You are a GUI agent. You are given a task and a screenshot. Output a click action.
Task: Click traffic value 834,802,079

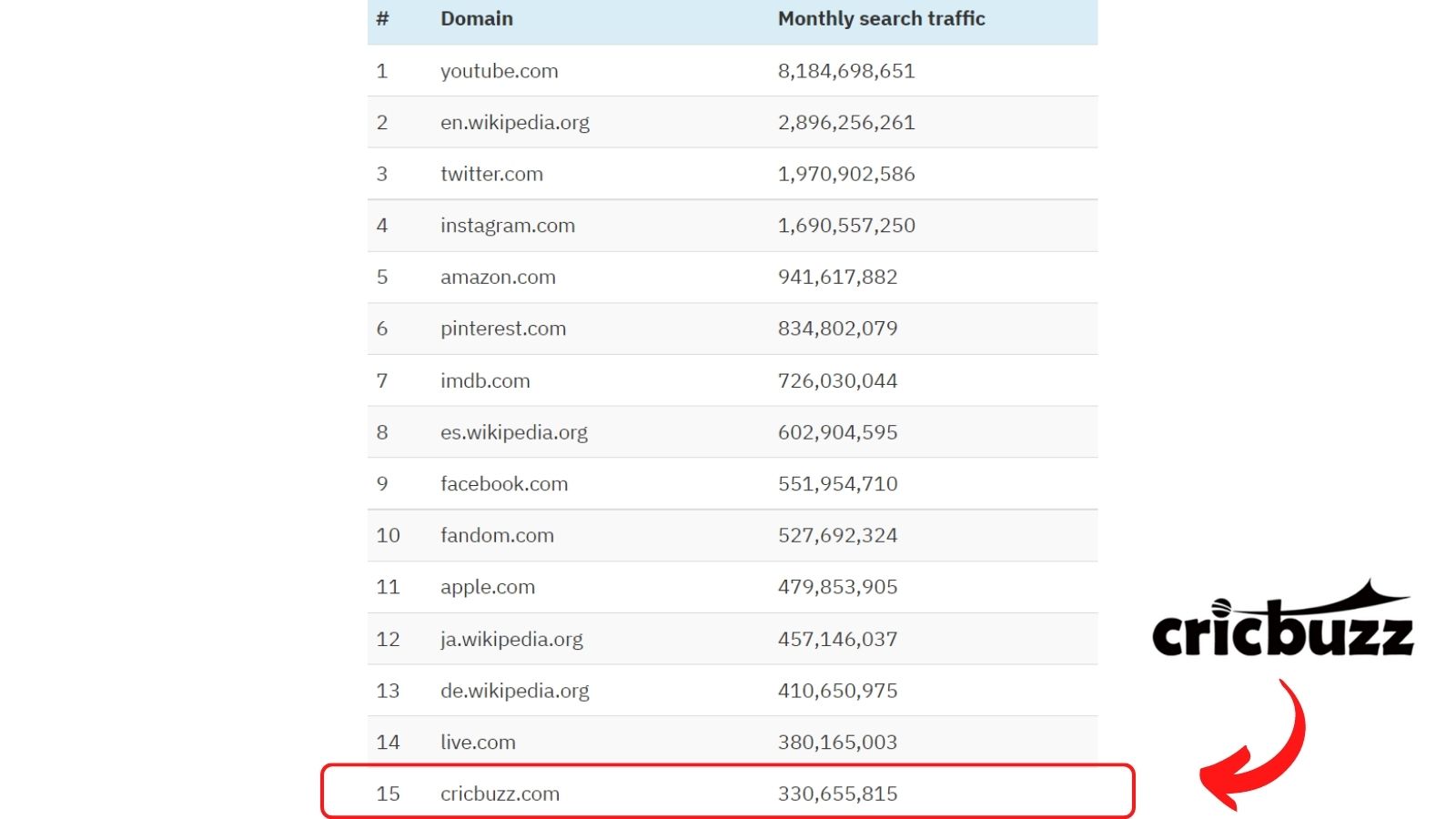(x=837, y=329)
